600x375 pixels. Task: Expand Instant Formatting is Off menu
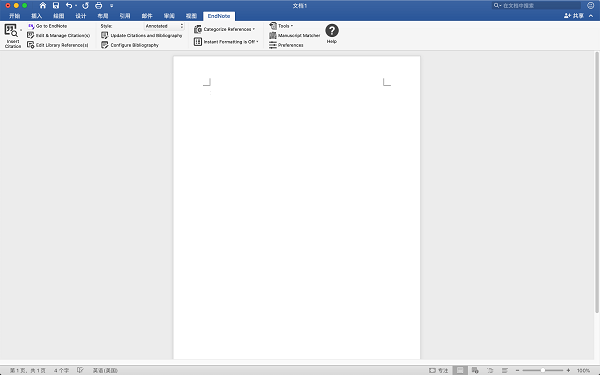click(226, 42)
